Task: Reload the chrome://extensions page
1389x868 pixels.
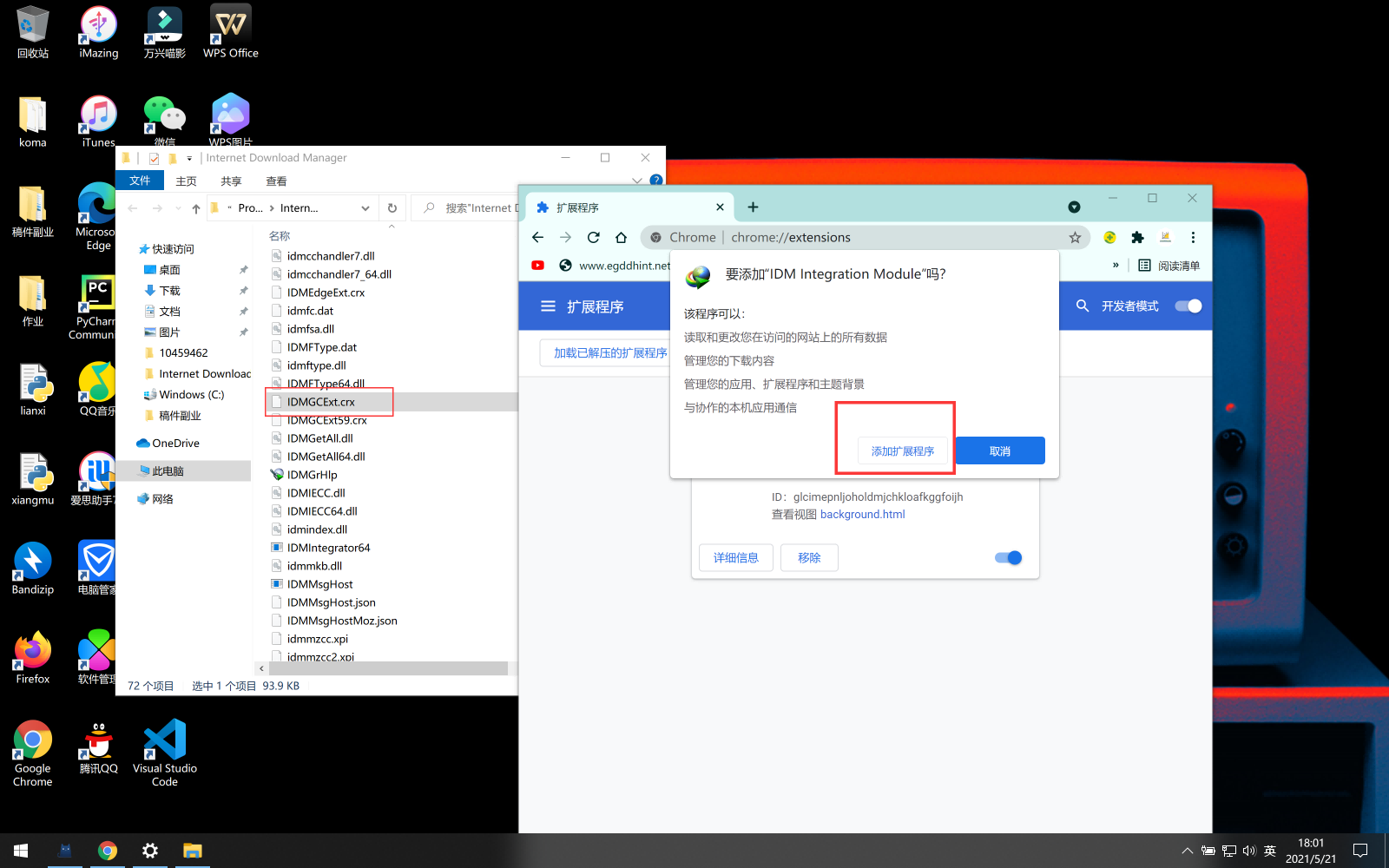Action: [x=593, y=237]
